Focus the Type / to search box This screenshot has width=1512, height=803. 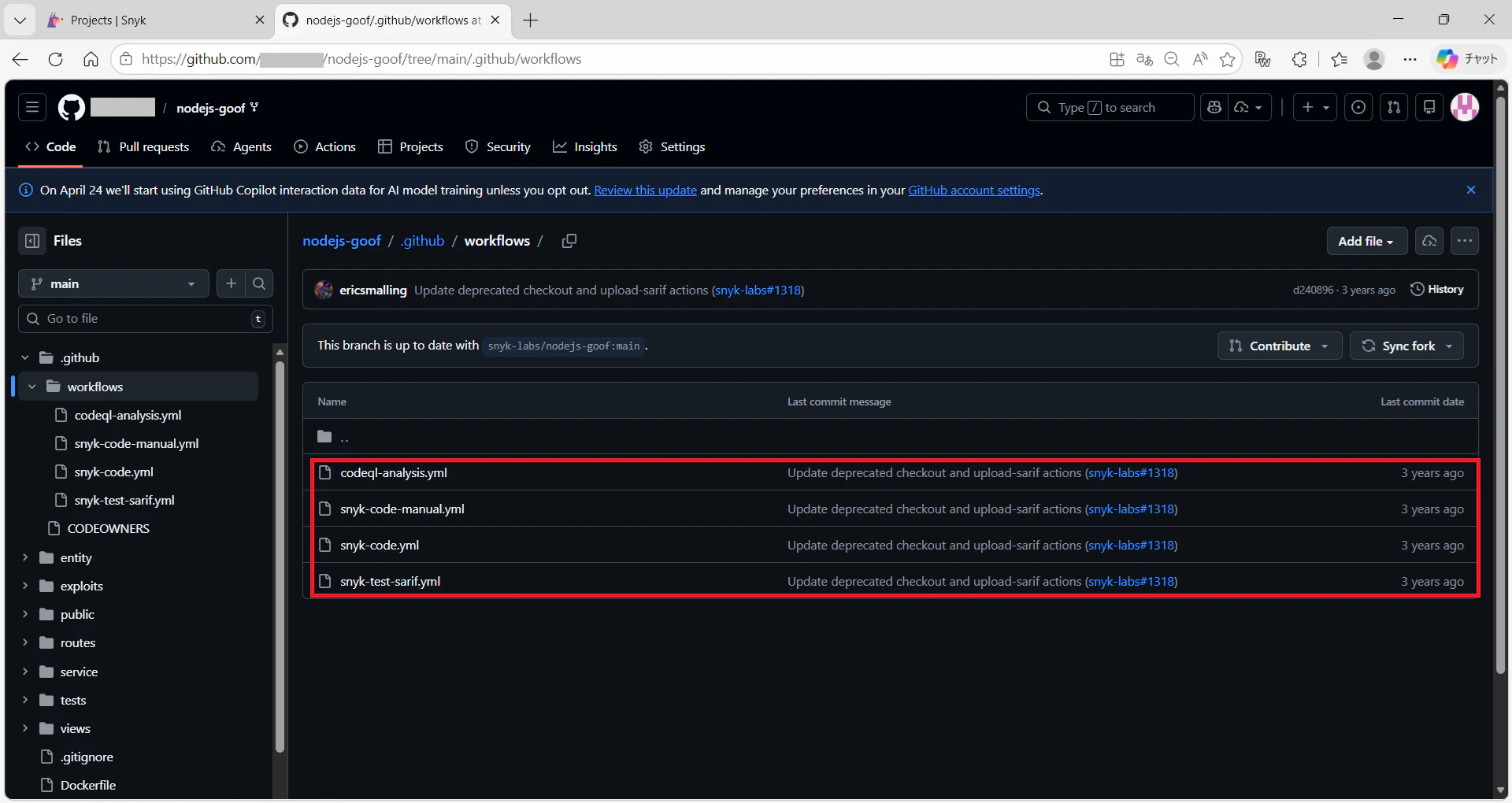(x=1110, y=107)
